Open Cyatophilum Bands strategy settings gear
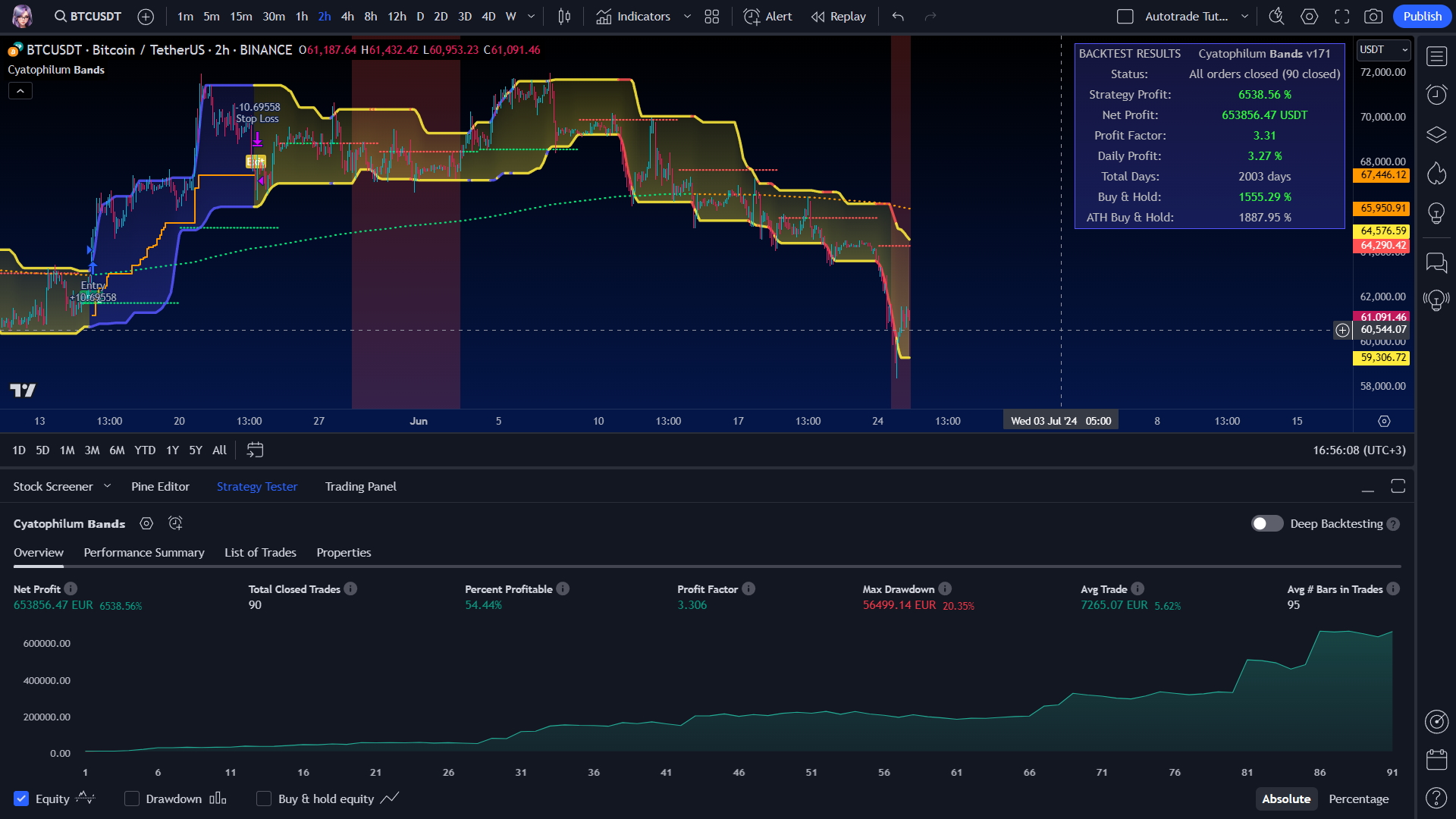1456x819 pixels. tap(146, 523)
